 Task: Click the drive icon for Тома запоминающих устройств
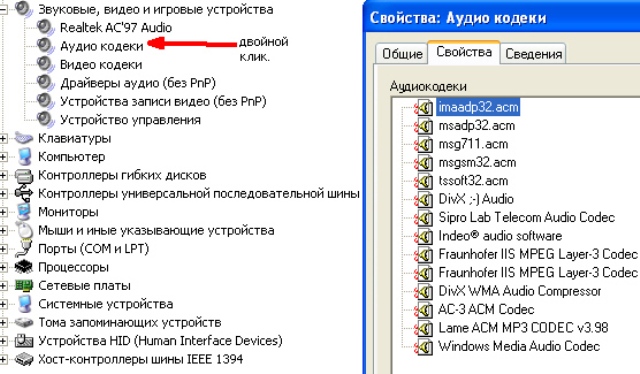click(24, 323)
